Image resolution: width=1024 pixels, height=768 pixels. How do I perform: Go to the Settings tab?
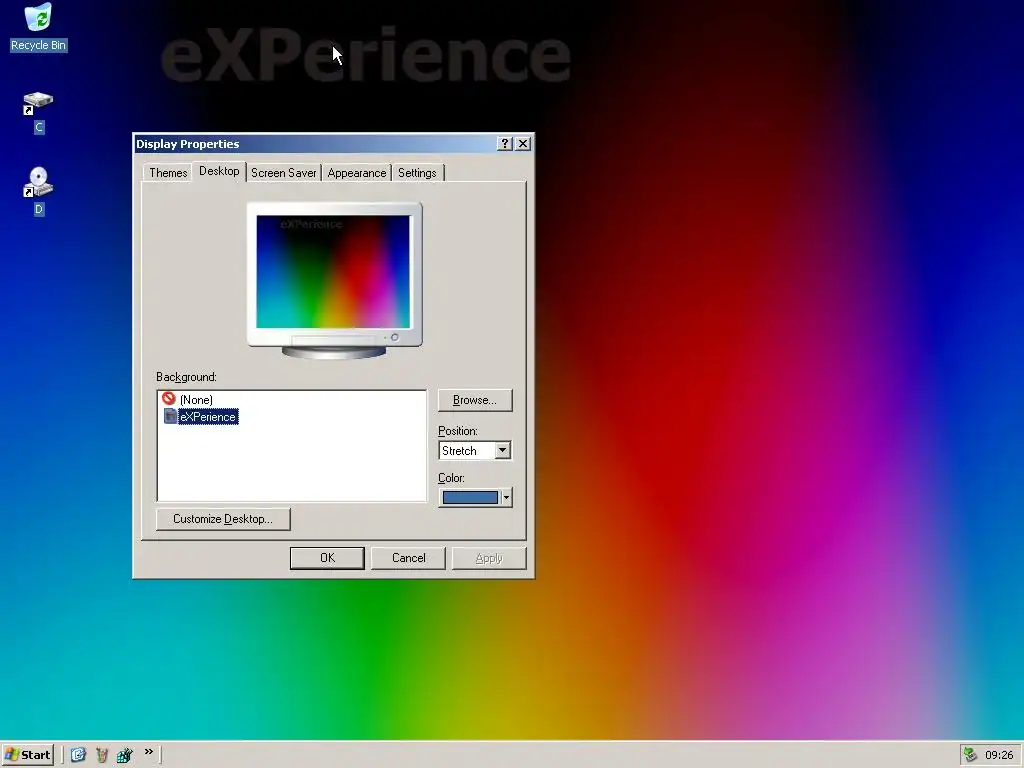click(417, 173)
